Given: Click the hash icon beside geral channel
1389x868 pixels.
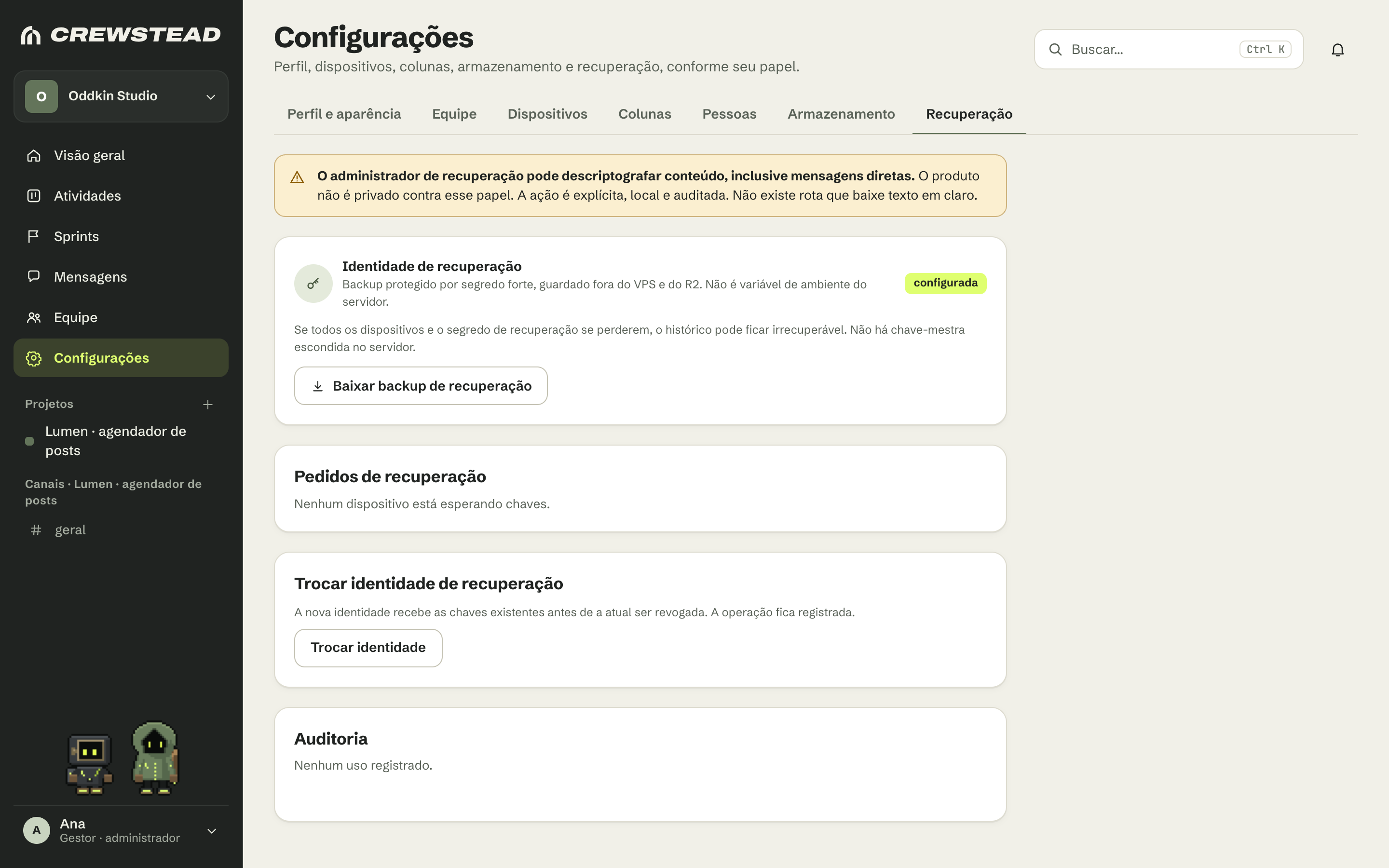Looking at the screenshot, I should tap(36, 530).
